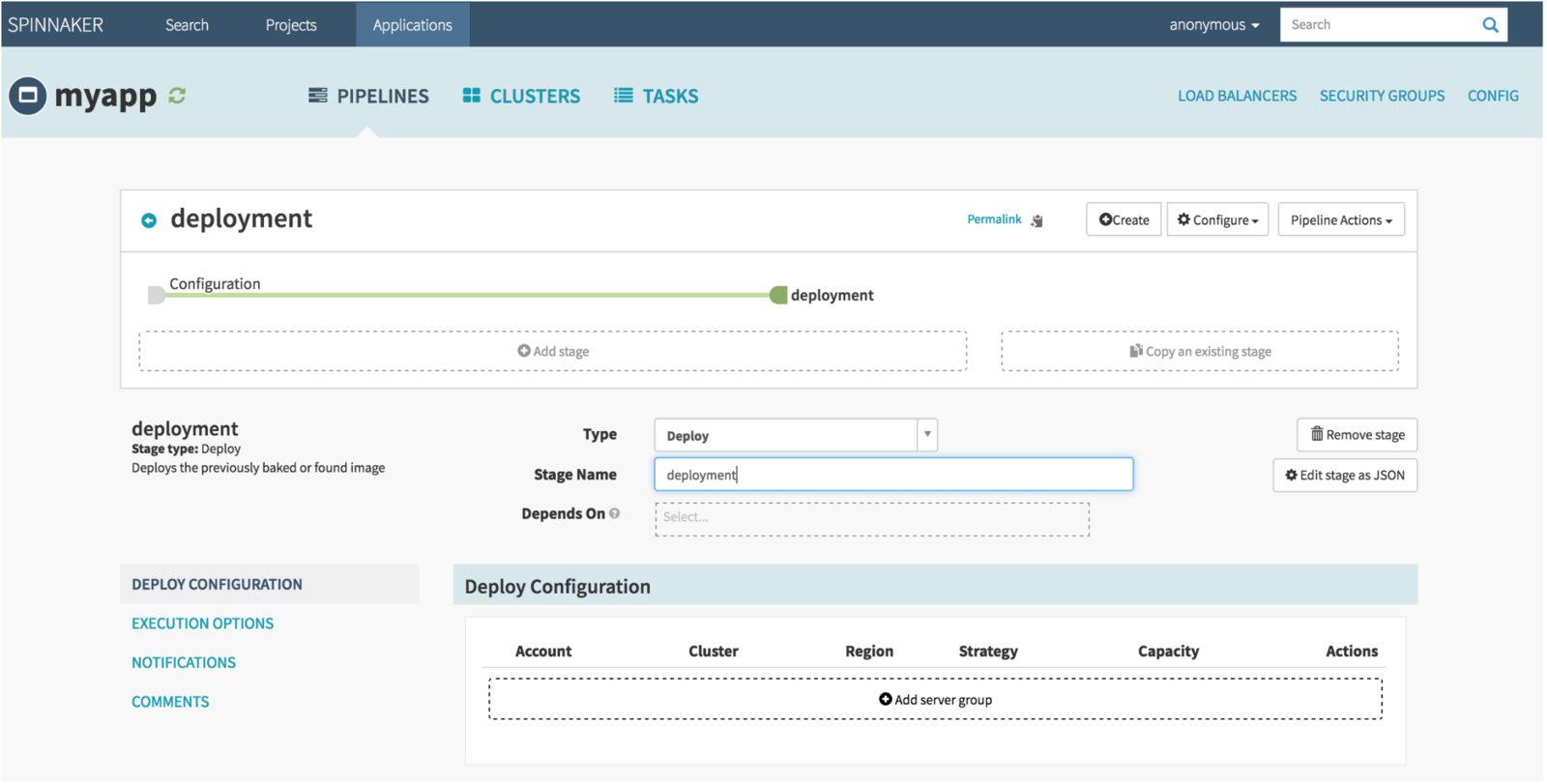Image resolution: width=1547 pixels, height=784 pixels.
Task: Open the Depends On select box
Action: click(x=872, y=519)
